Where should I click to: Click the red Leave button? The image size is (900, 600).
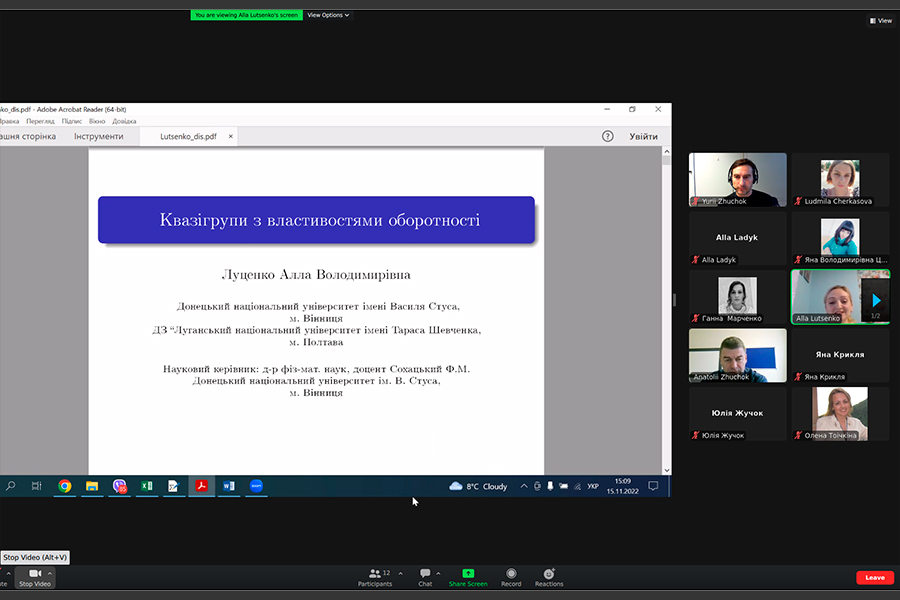(874, 577)
